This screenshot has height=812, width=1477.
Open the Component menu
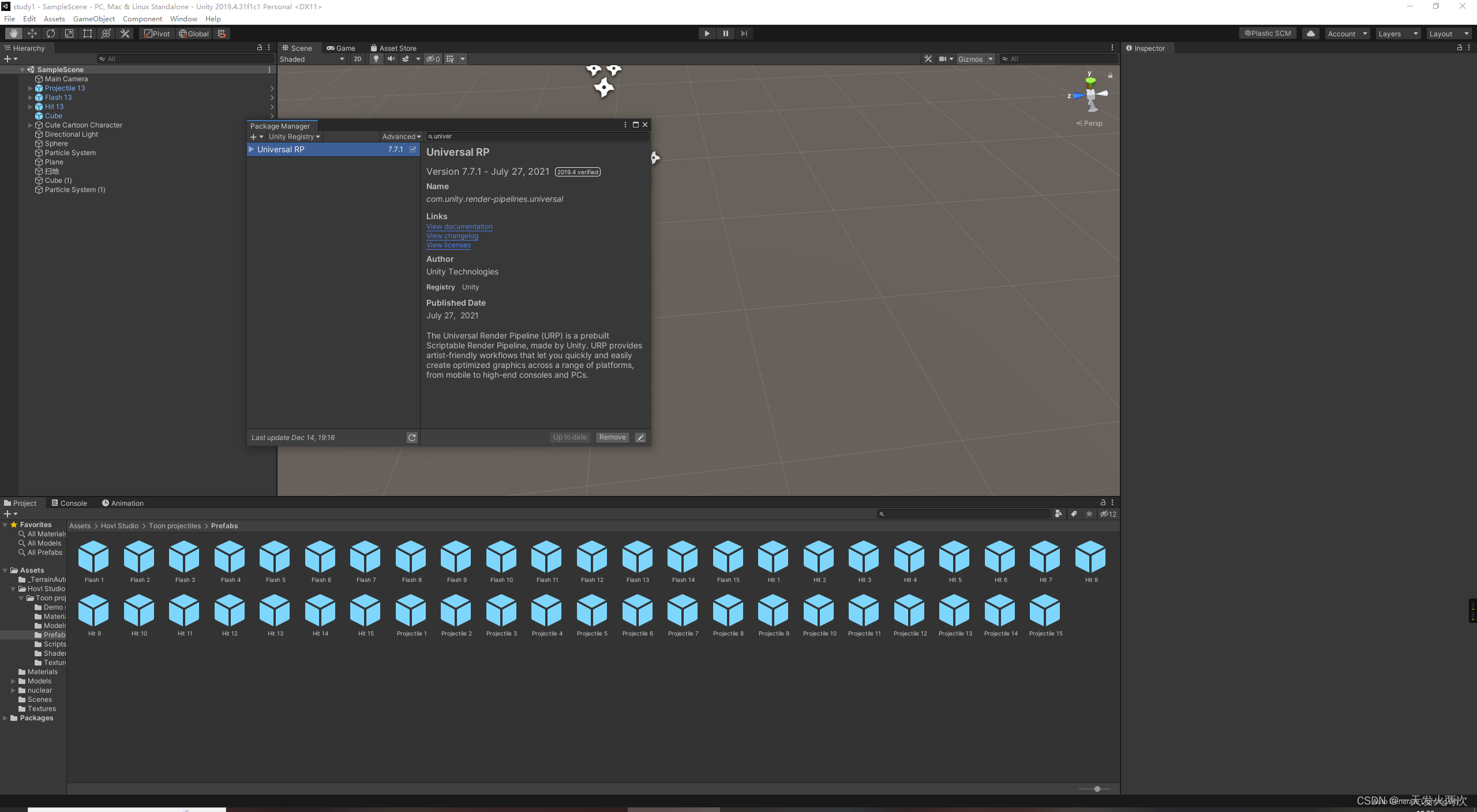(x=143, y=18)
